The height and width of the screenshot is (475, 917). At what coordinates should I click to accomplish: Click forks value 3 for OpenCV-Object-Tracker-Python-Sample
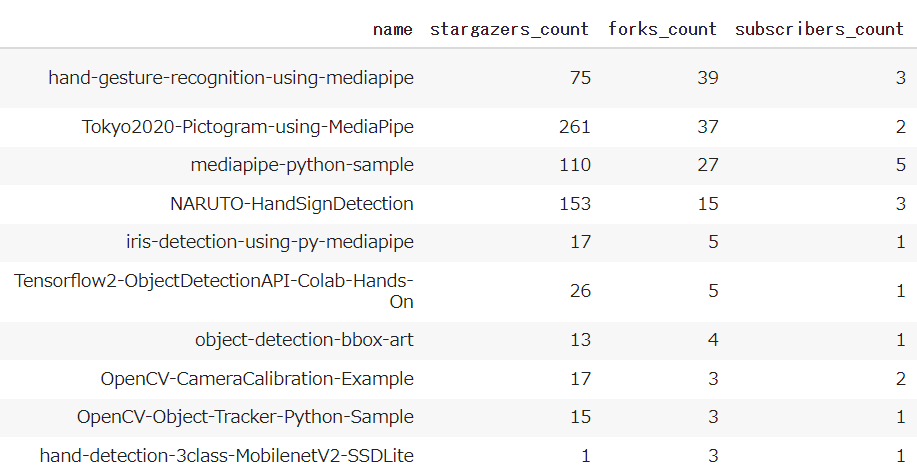[x=713, y=417]
